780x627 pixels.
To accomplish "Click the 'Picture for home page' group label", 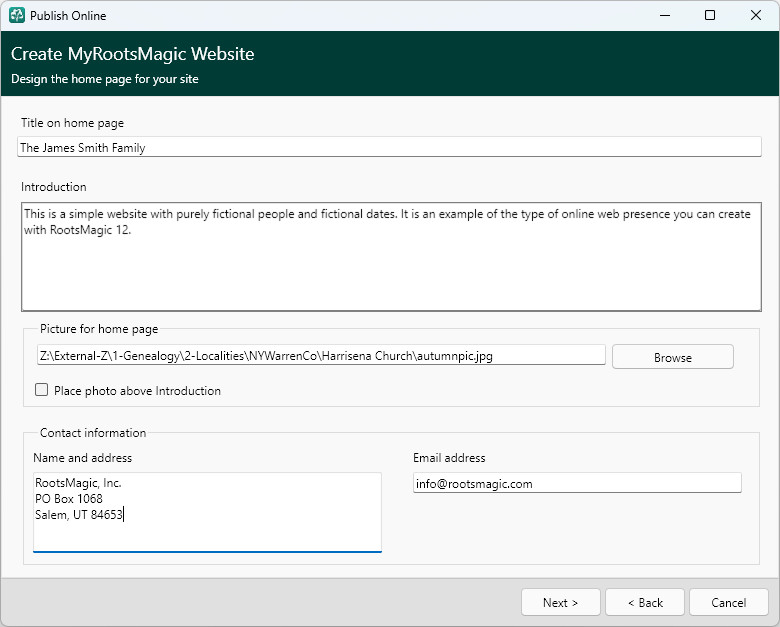I will [99, 329].
